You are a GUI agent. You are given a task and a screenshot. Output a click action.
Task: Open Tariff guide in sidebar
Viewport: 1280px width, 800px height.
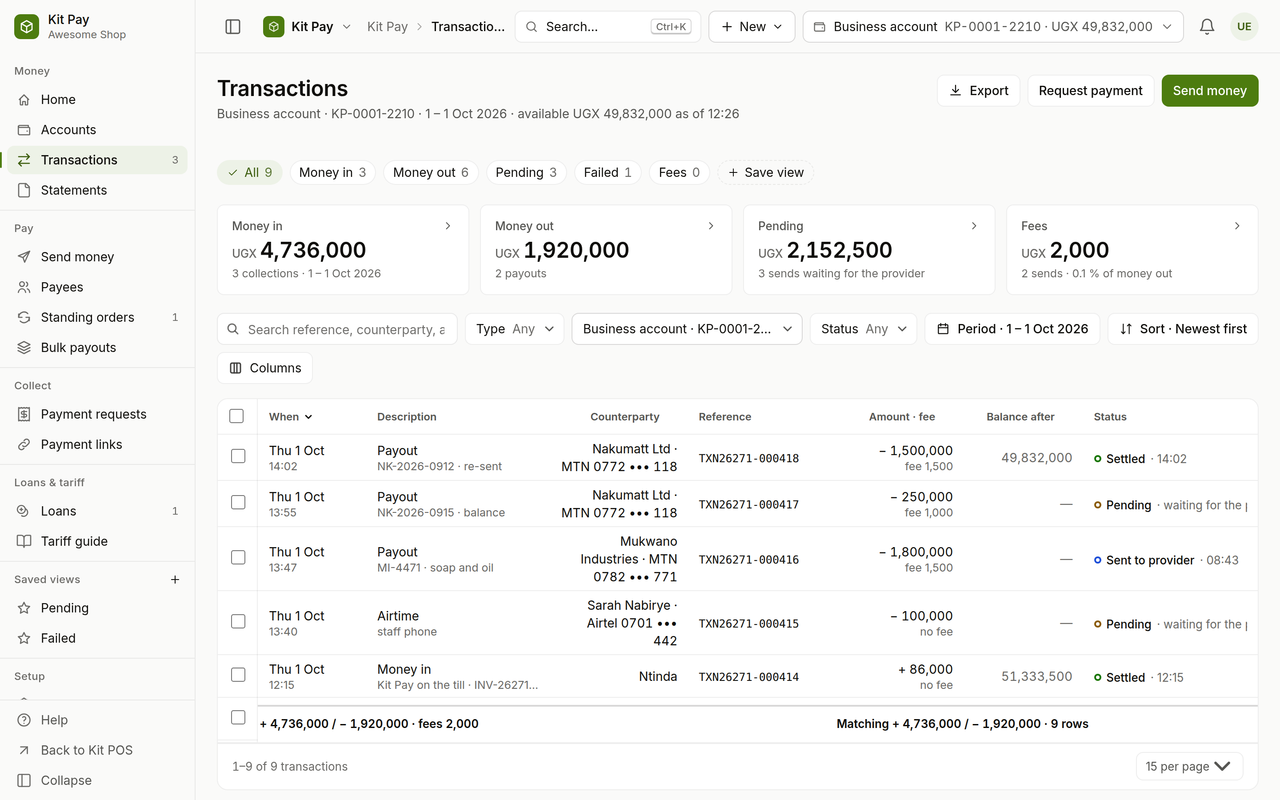coord(97,541)
